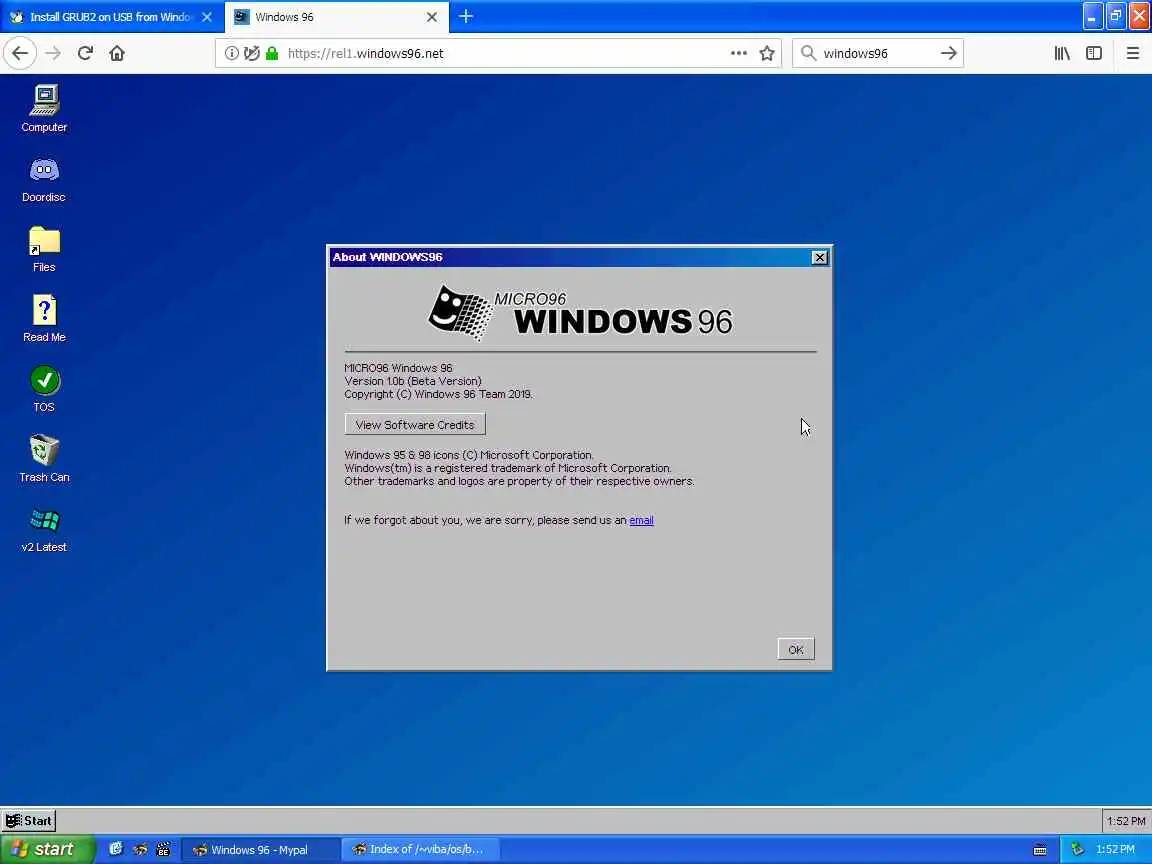Reload the current page
This screenshot has height=864, width=1152.
pyautogui.click(x=85, y=53)
